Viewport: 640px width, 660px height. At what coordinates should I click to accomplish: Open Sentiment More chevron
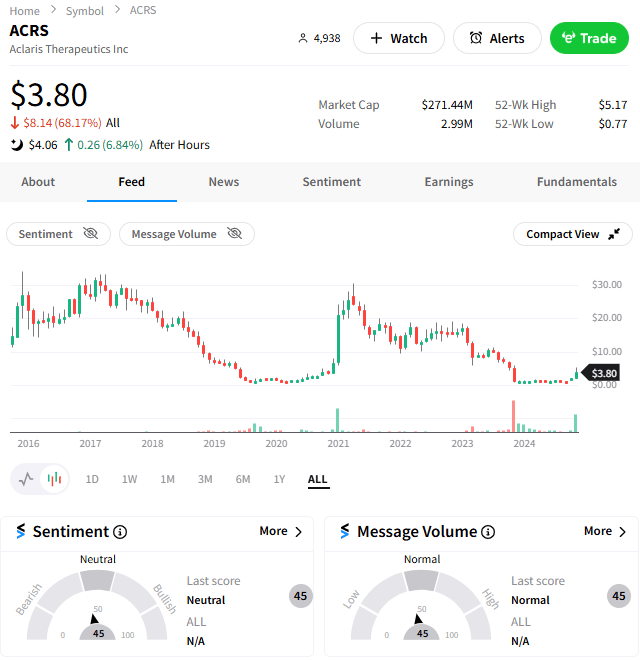click(299, 532)
